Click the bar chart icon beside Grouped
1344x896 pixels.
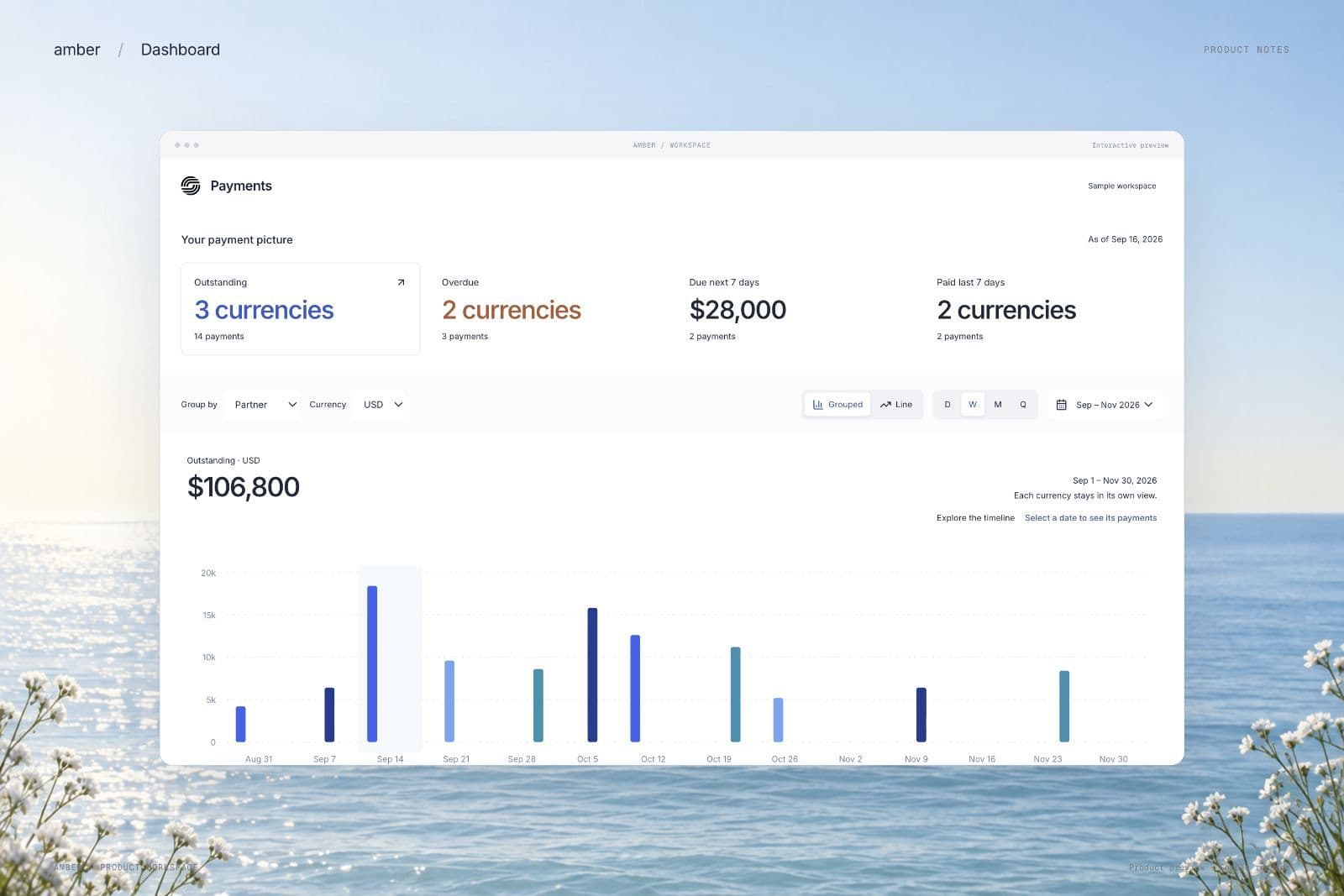coord(818,405)
